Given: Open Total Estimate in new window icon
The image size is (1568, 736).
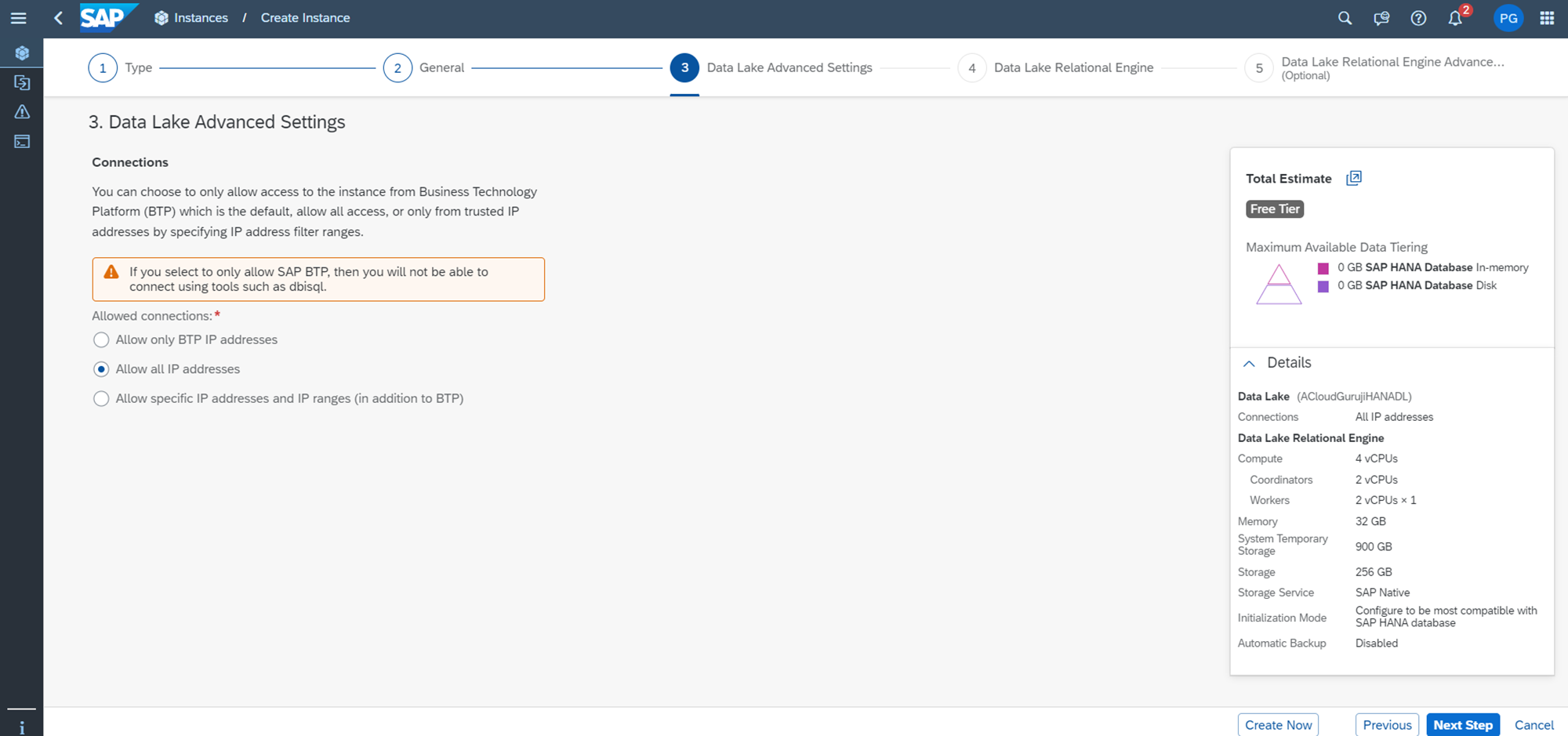Looking at the screenshot, I should [1354, 178].
